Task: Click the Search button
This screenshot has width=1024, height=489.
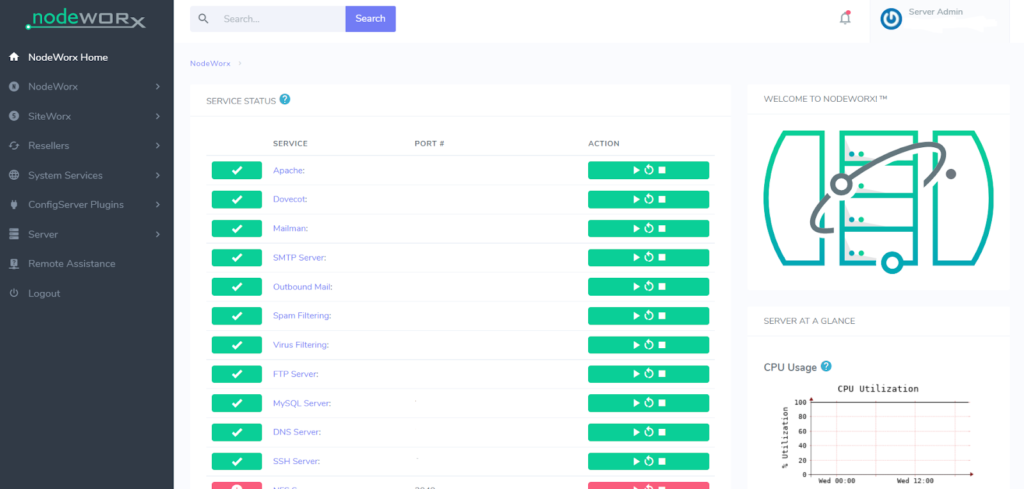Action: [x=370, y=19]
